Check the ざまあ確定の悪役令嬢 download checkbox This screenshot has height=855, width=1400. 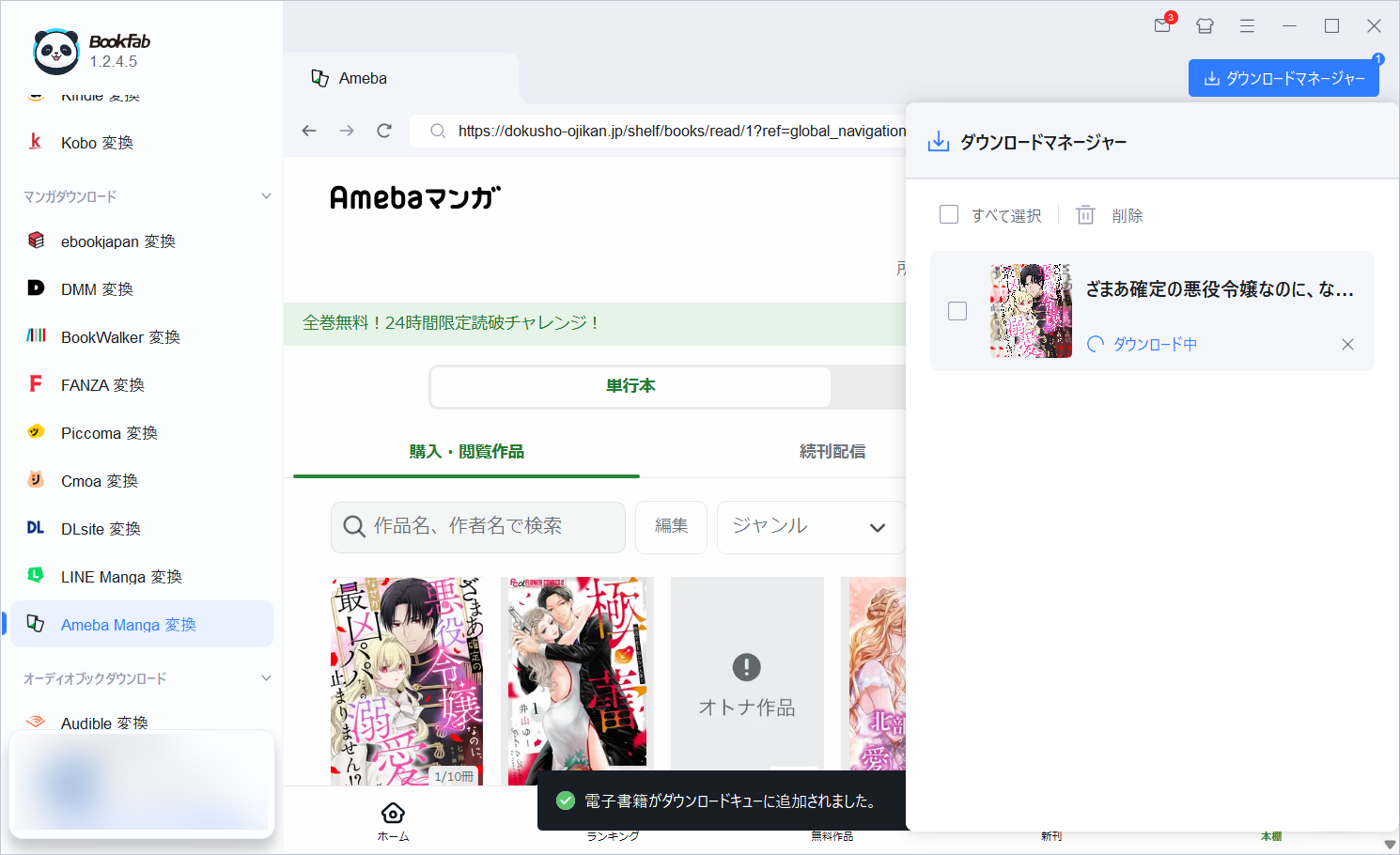tap(957, 311)
